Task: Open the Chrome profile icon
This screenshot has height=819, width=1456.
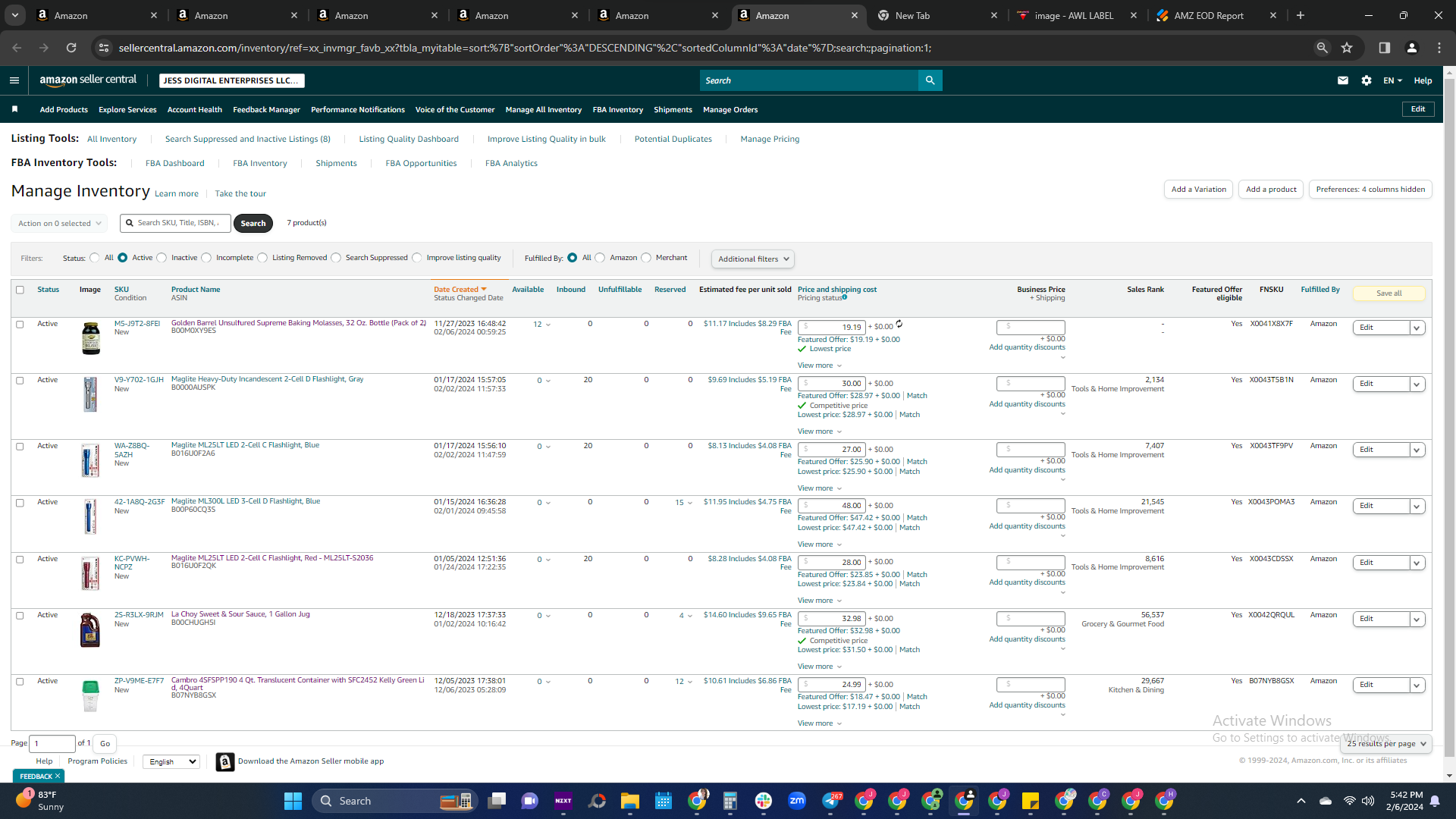Action: (1412, 48)
